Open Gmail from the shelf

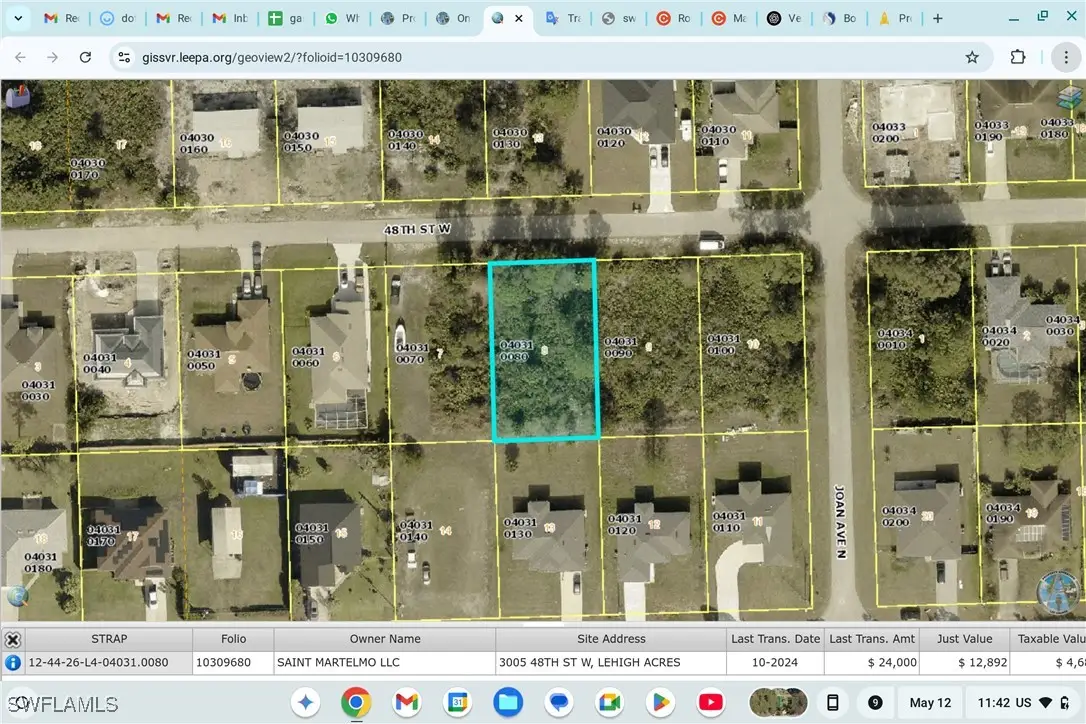(x=407, y=702)
